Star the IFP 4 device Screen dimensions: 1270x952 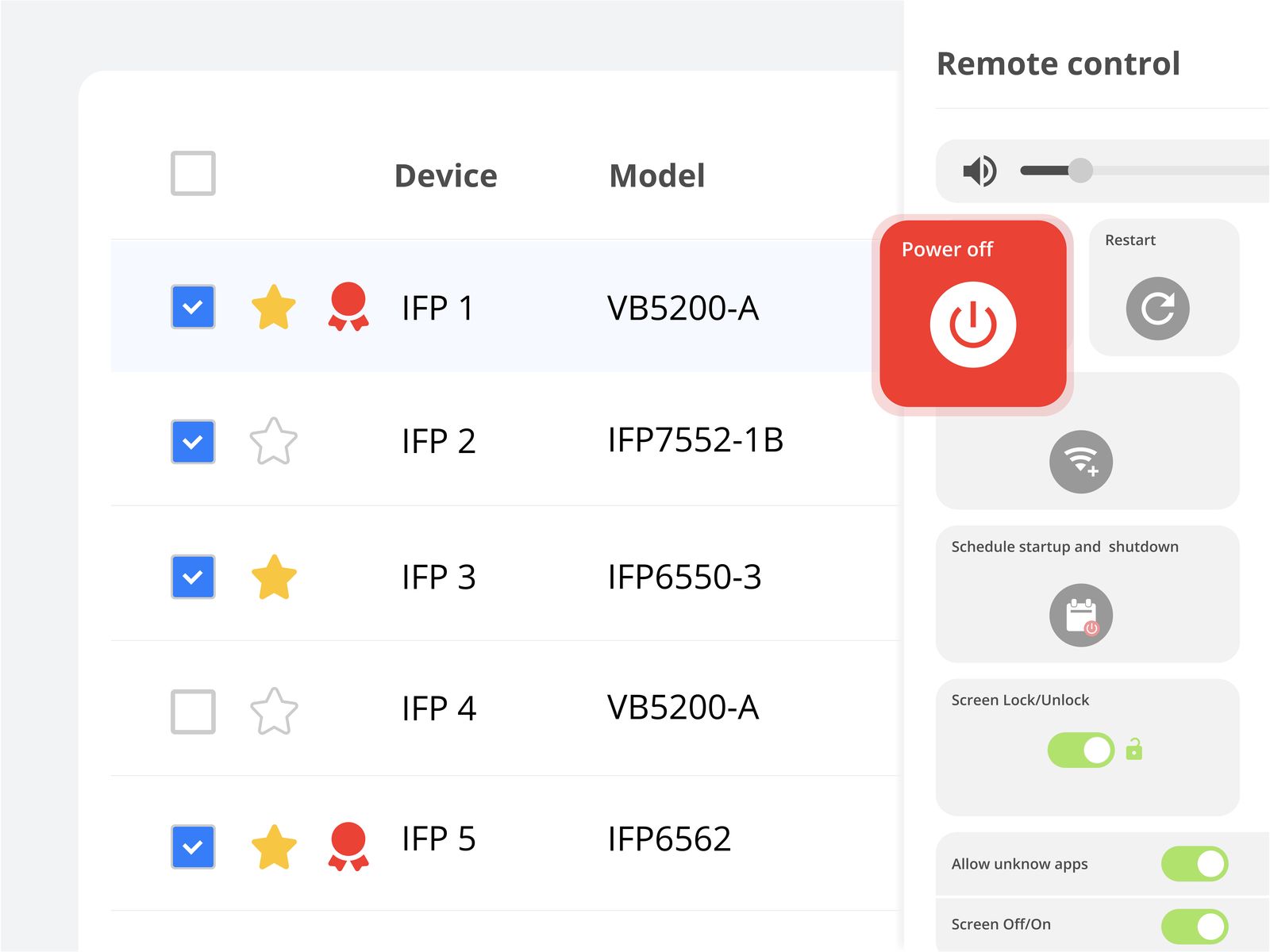pos(273,712)
